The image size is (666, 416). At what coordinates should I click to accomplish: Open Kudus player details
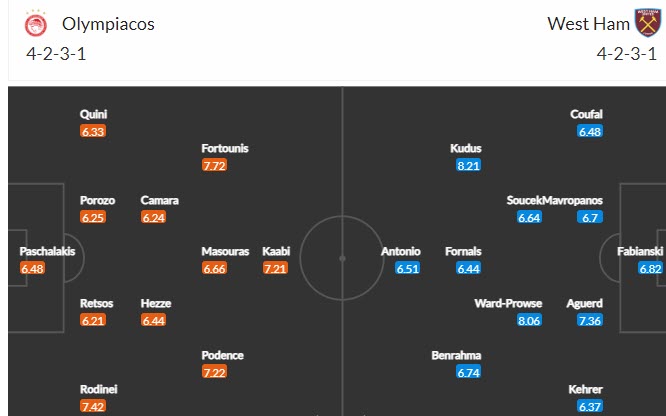point(467,148)
